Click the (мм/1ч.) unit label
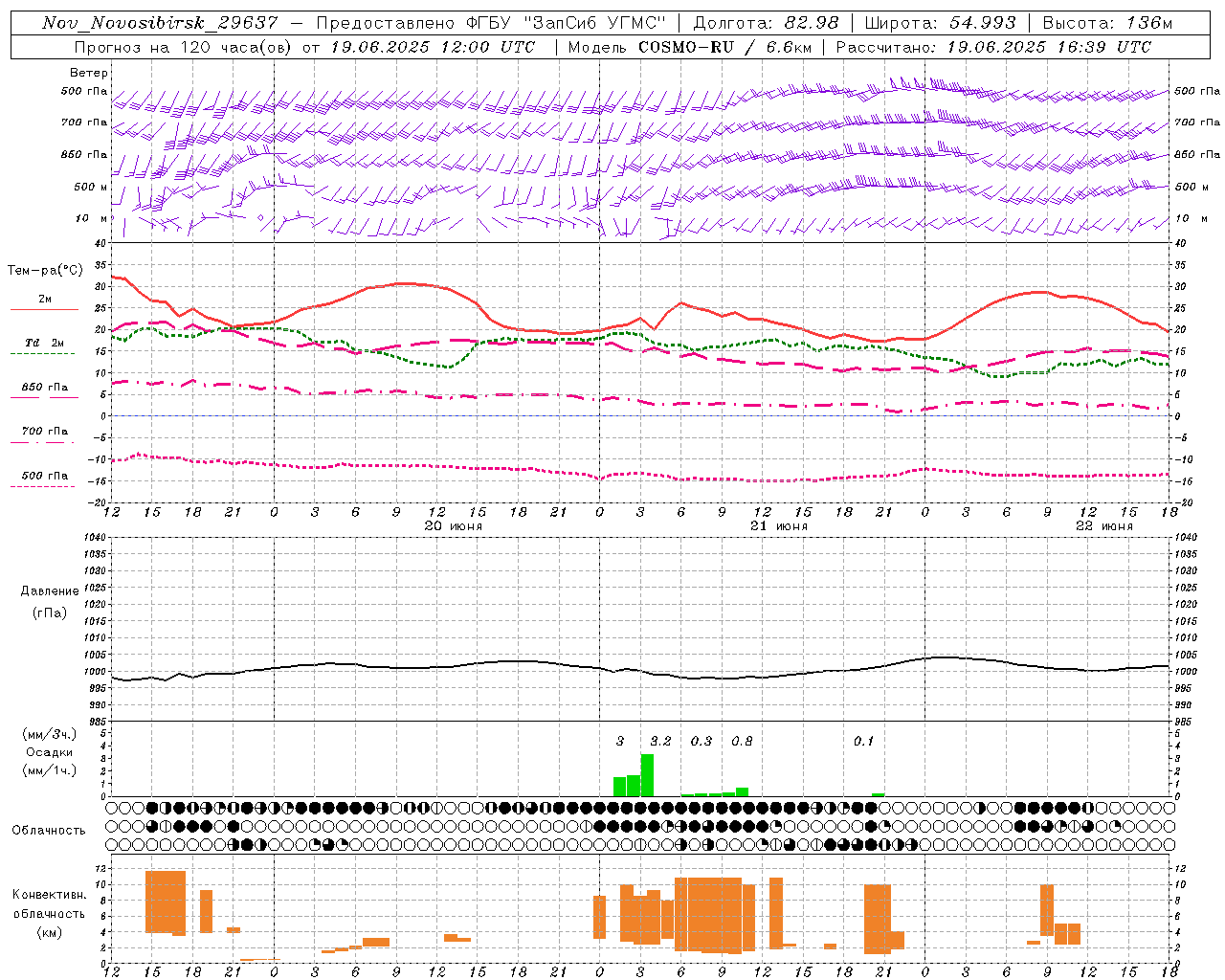The height and width of the screenshot is (980, 1225). (50, 769)
